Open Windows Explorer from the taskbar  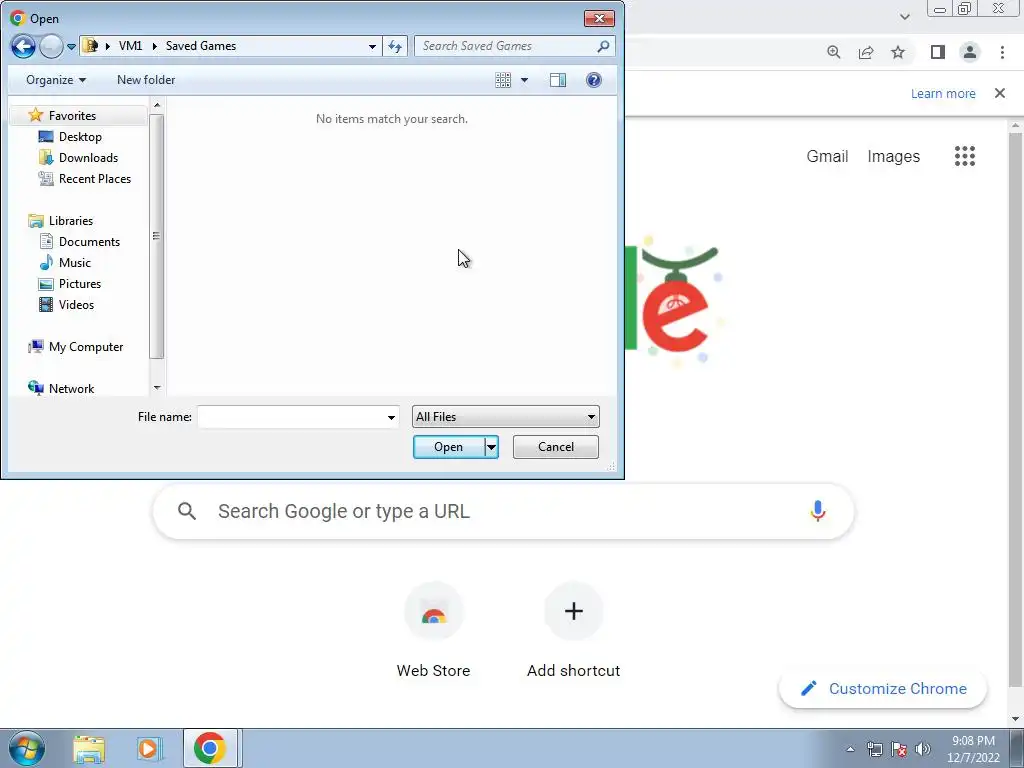click(x=89, y=748)
